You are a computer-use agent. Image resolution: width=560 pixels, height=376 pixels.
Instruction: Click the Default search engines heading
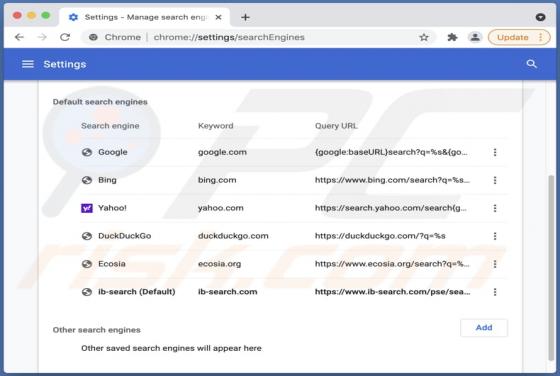point(100,102)
